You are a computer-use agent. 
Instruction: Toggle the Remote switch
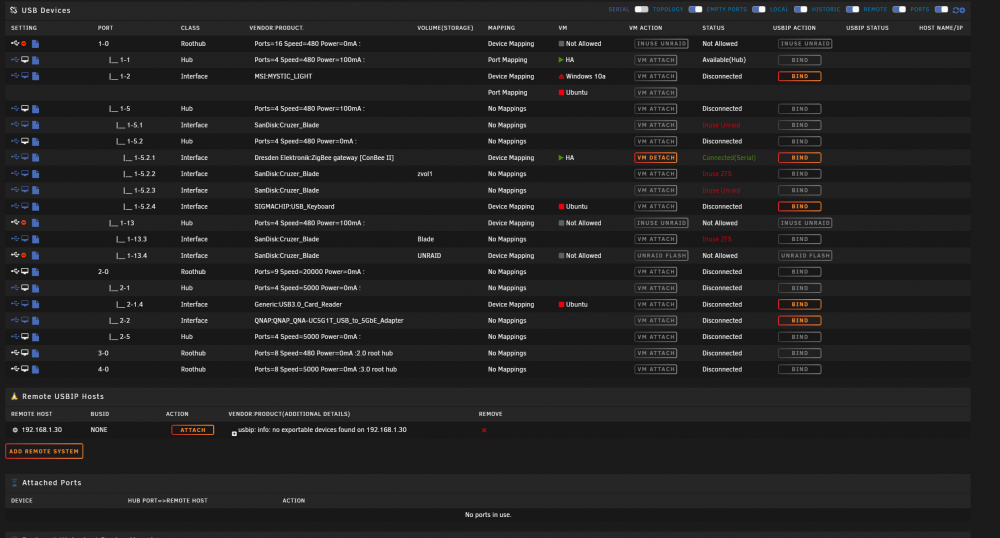899,10
